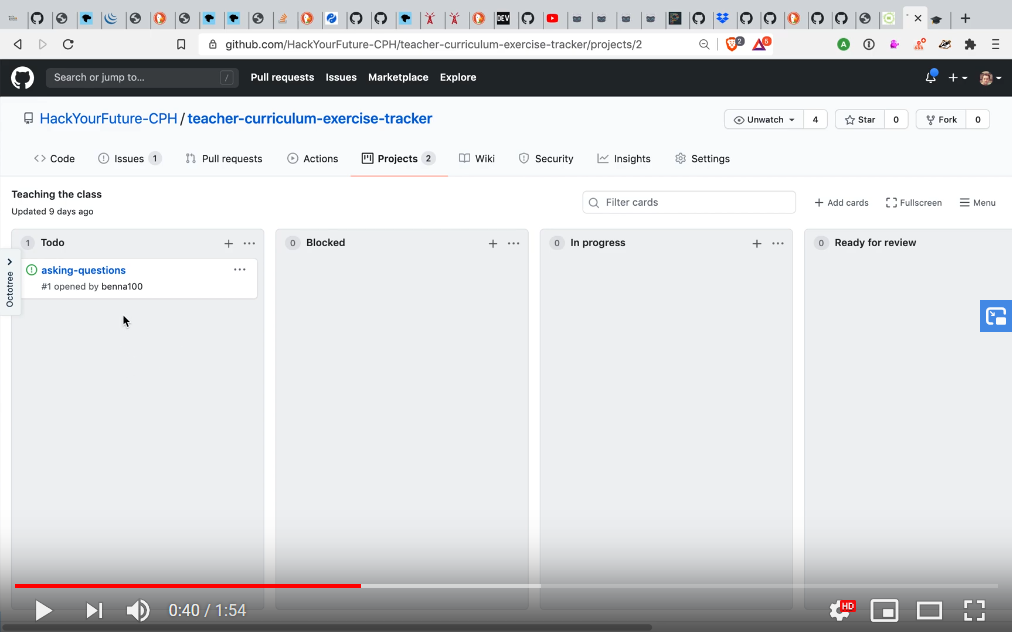Open GitHub home via Octocat logo
Screen dimensions: 1012x632
[23, 78]
